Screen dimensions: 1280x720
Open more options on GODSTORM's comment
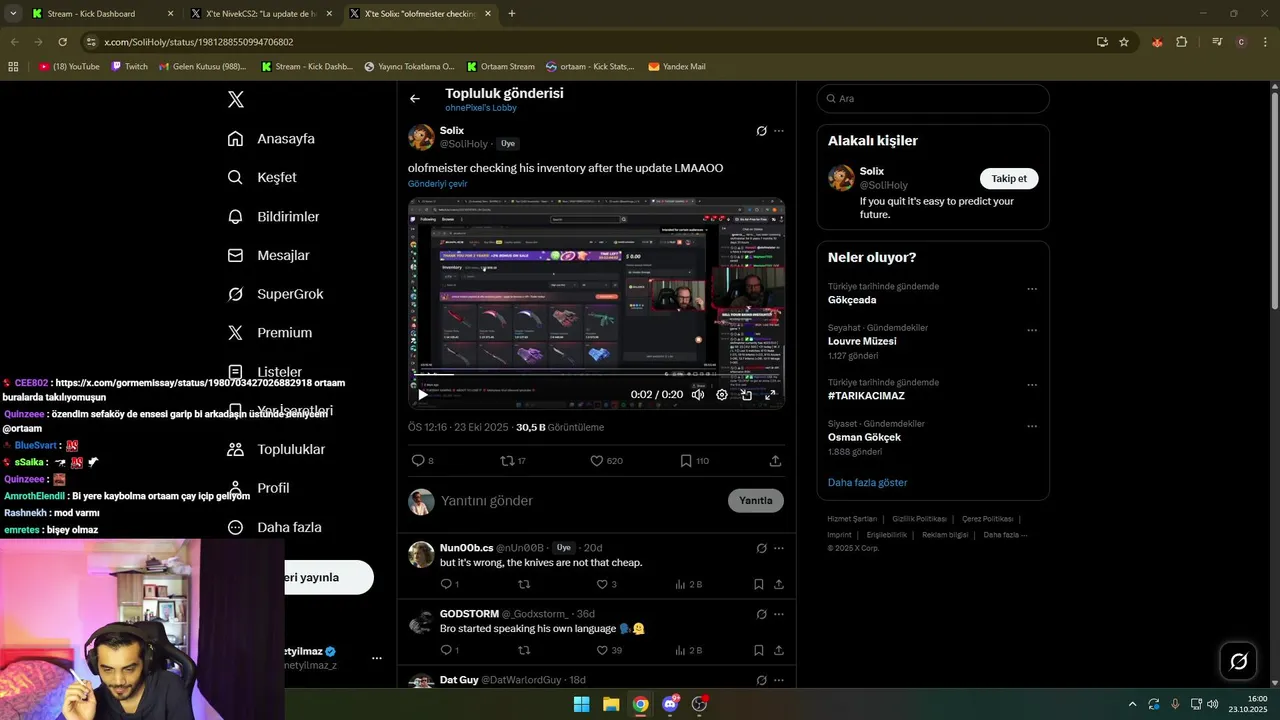tap(779, 614)
